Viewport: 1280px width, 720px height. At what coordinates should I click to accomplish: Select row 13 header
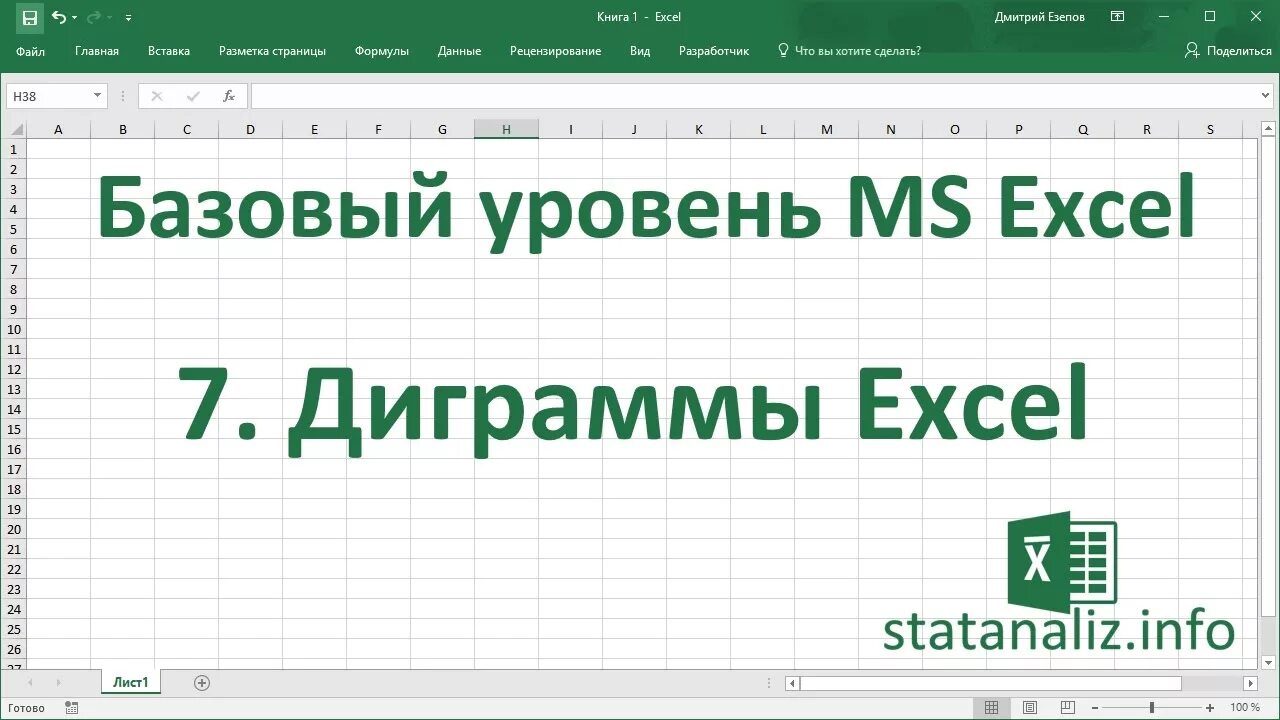(14, 389)
